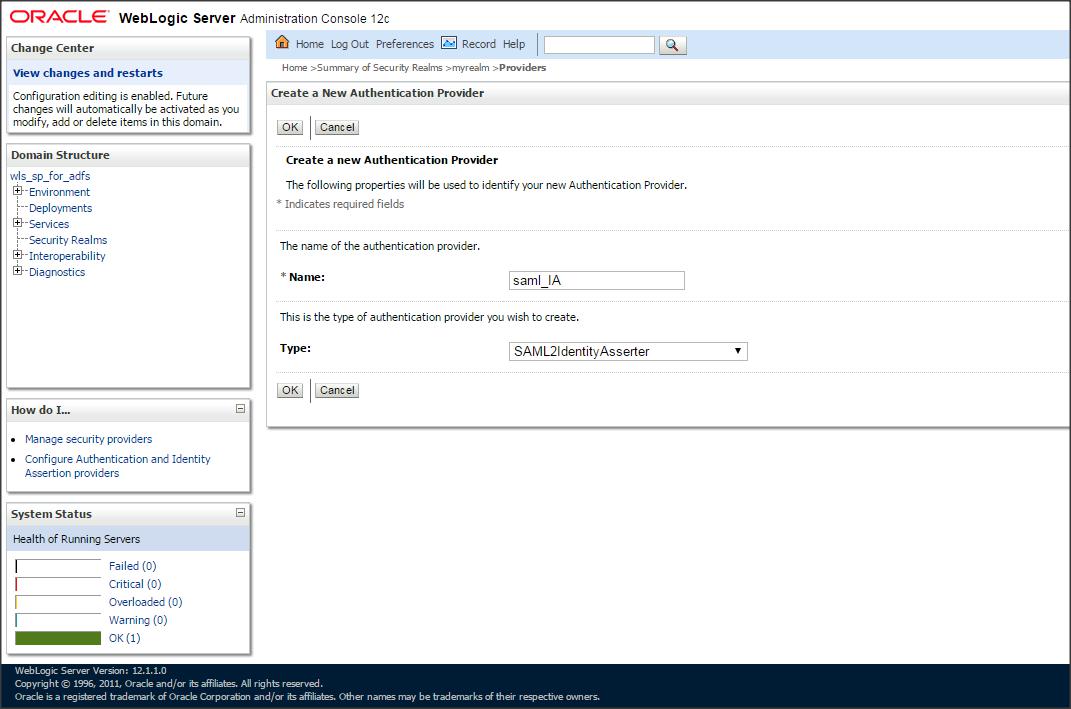1071x709 pixels.
Task: Click Log Out in the toolbar
Action: tap(350, 44)
